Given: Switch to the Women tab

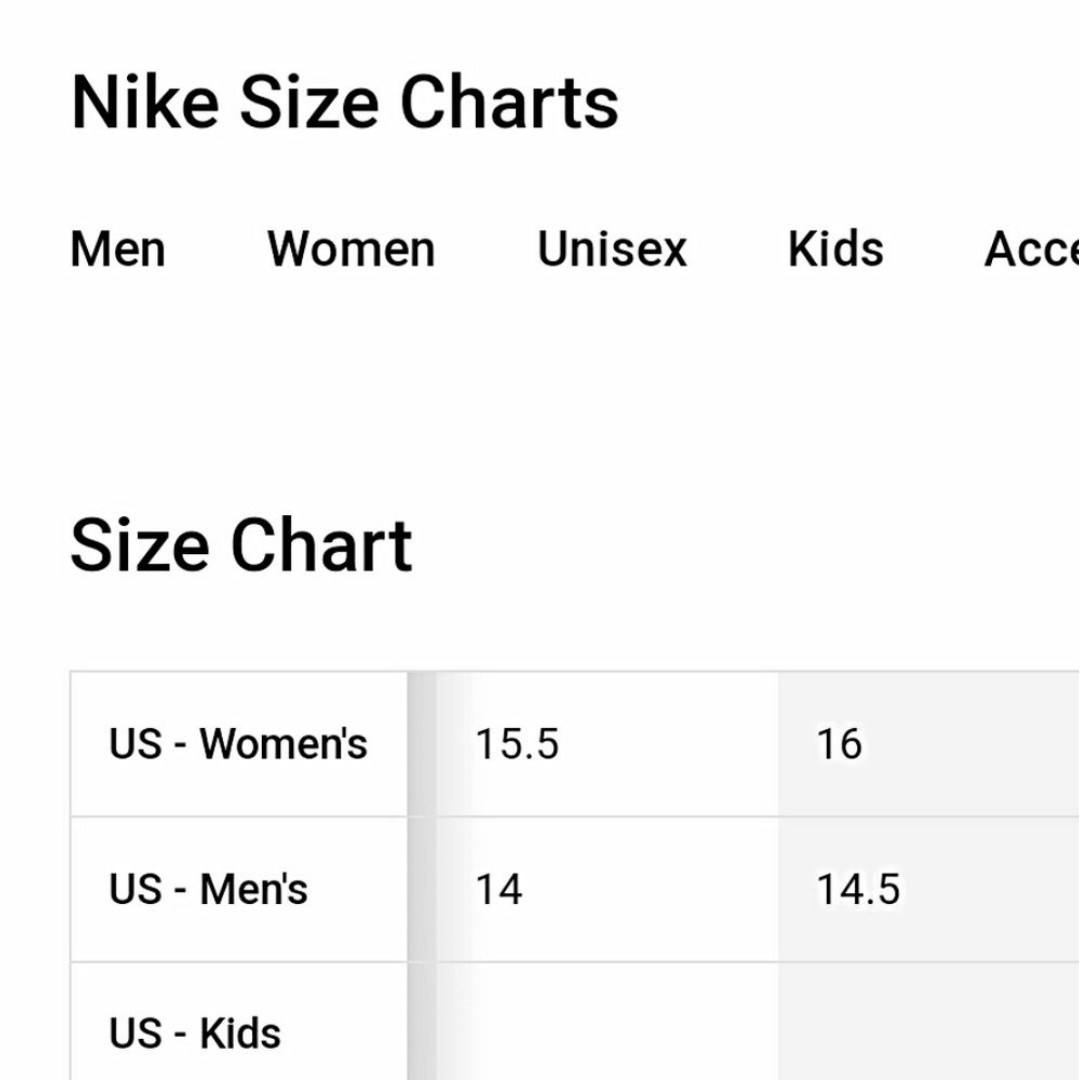Looking at the screenshot, I should tap(351, 249).
